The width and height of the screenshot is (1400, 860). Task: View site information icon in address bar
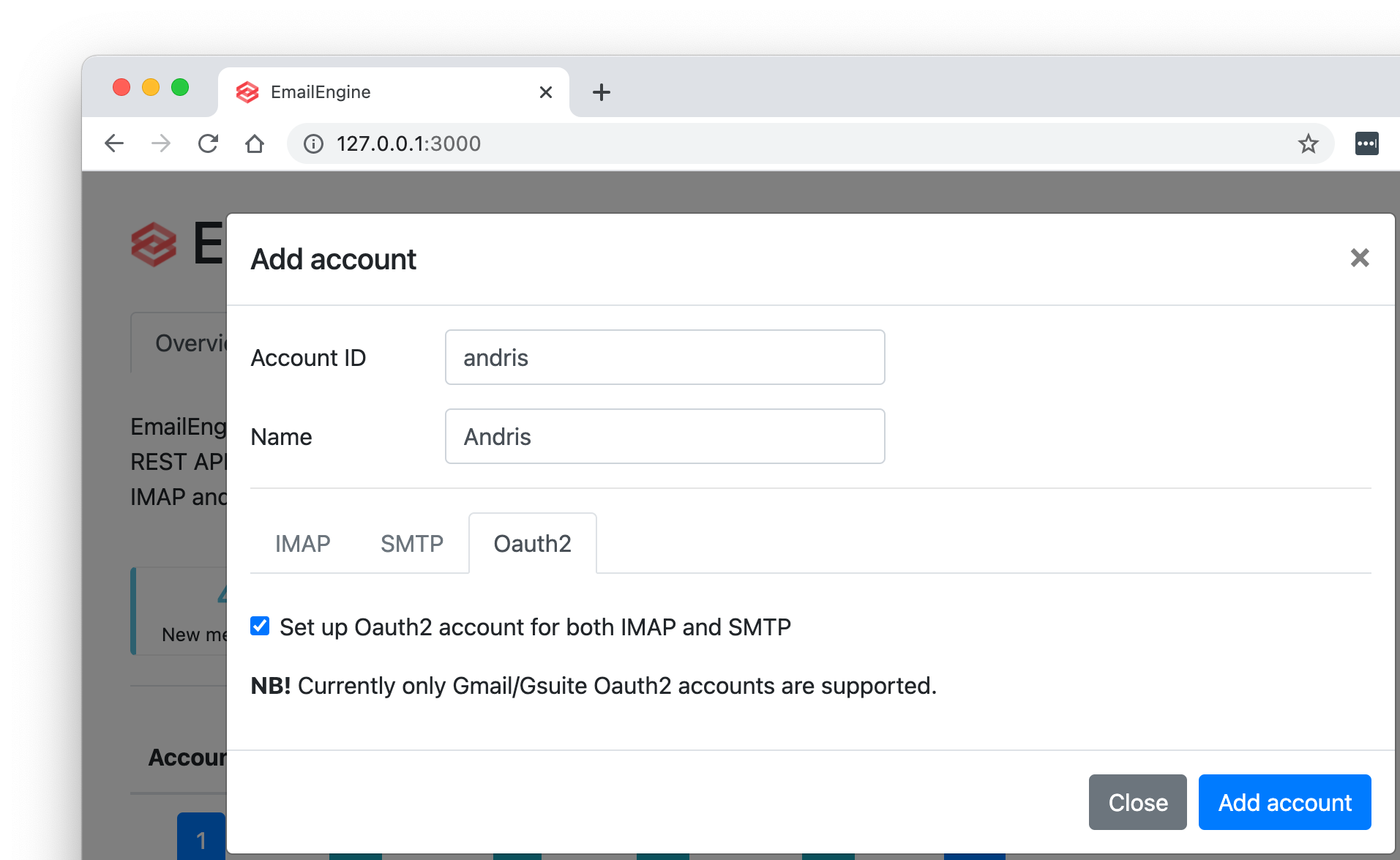coord(313,143)
